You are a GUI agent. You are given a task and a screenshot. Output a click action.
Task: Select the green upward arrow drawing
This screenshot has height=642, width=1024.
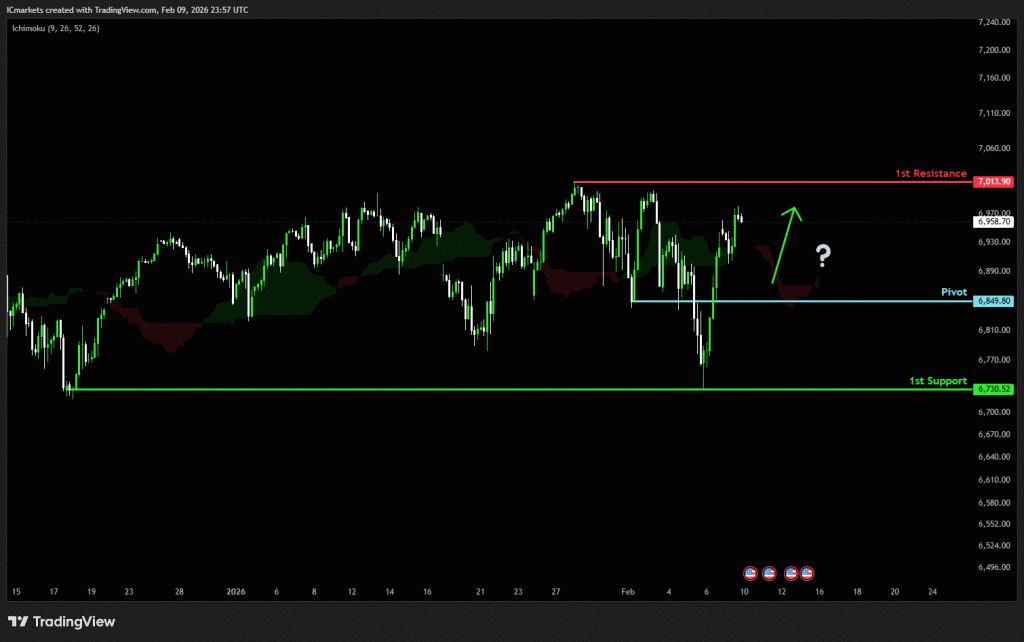tap(784, 243)
